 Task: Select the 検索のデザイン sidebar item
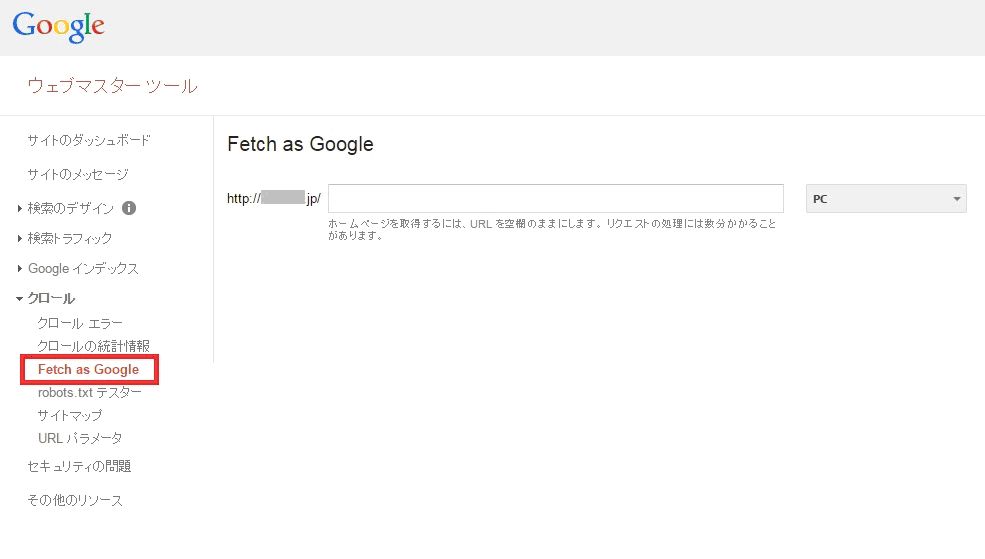pos(71,208)
